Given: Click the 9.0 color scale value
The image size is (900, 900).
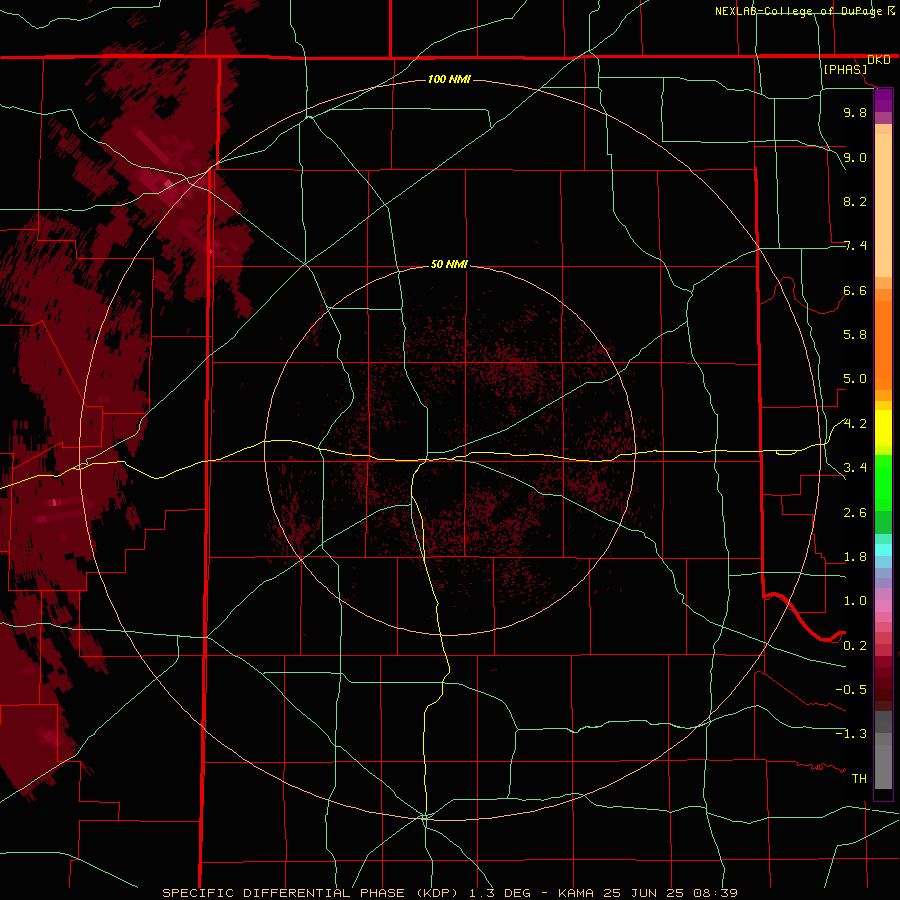Looking at the screenshot, I should coord(855,157).
